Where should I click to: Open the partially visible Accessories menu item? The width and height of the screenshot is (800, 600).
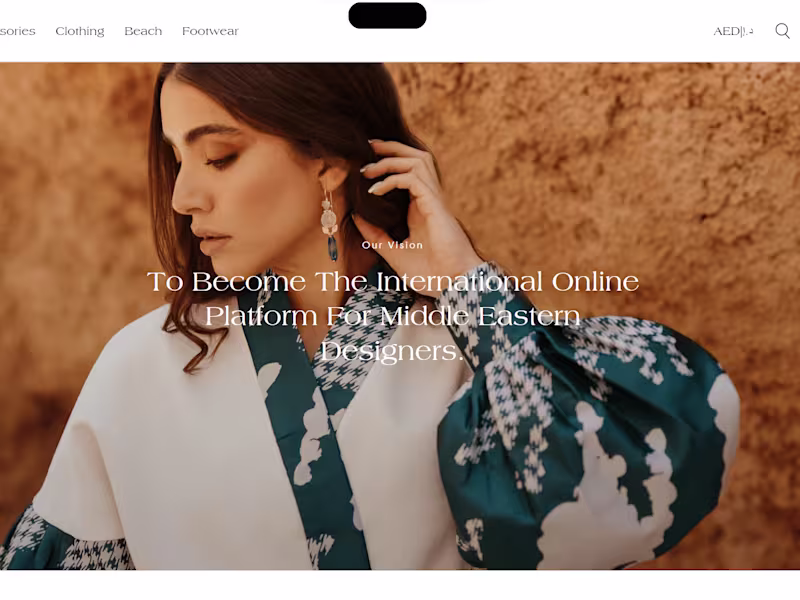click(x=17, y=31)
